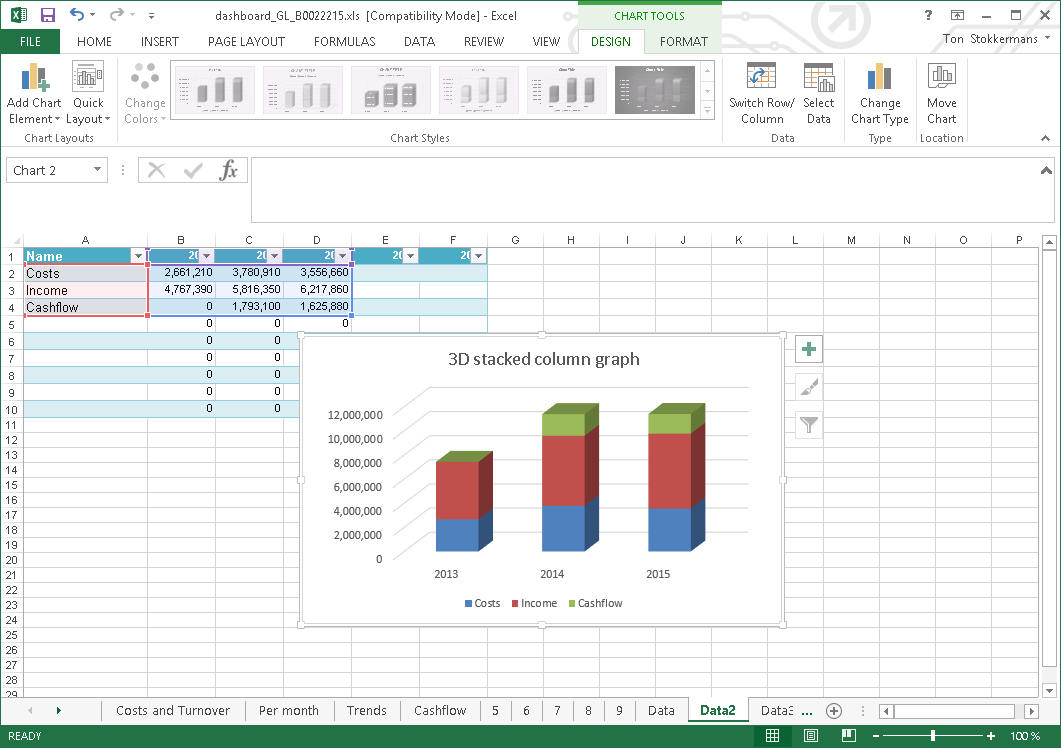Switch to the HOME tab

click(x=94, y=41)
